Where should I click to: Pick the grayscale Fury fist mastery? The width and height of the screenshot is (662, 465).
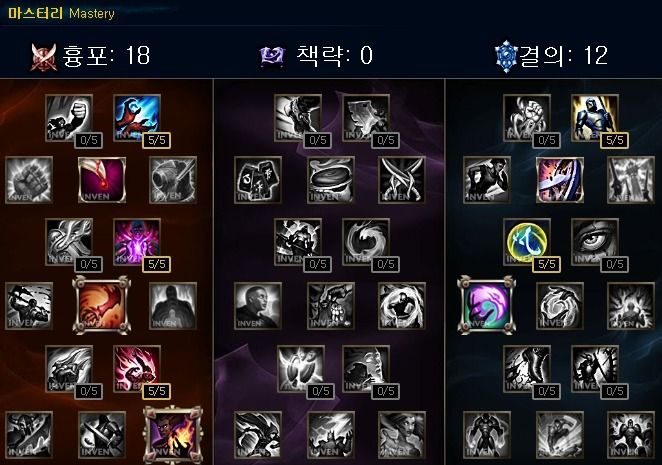[x=68, y=118]
